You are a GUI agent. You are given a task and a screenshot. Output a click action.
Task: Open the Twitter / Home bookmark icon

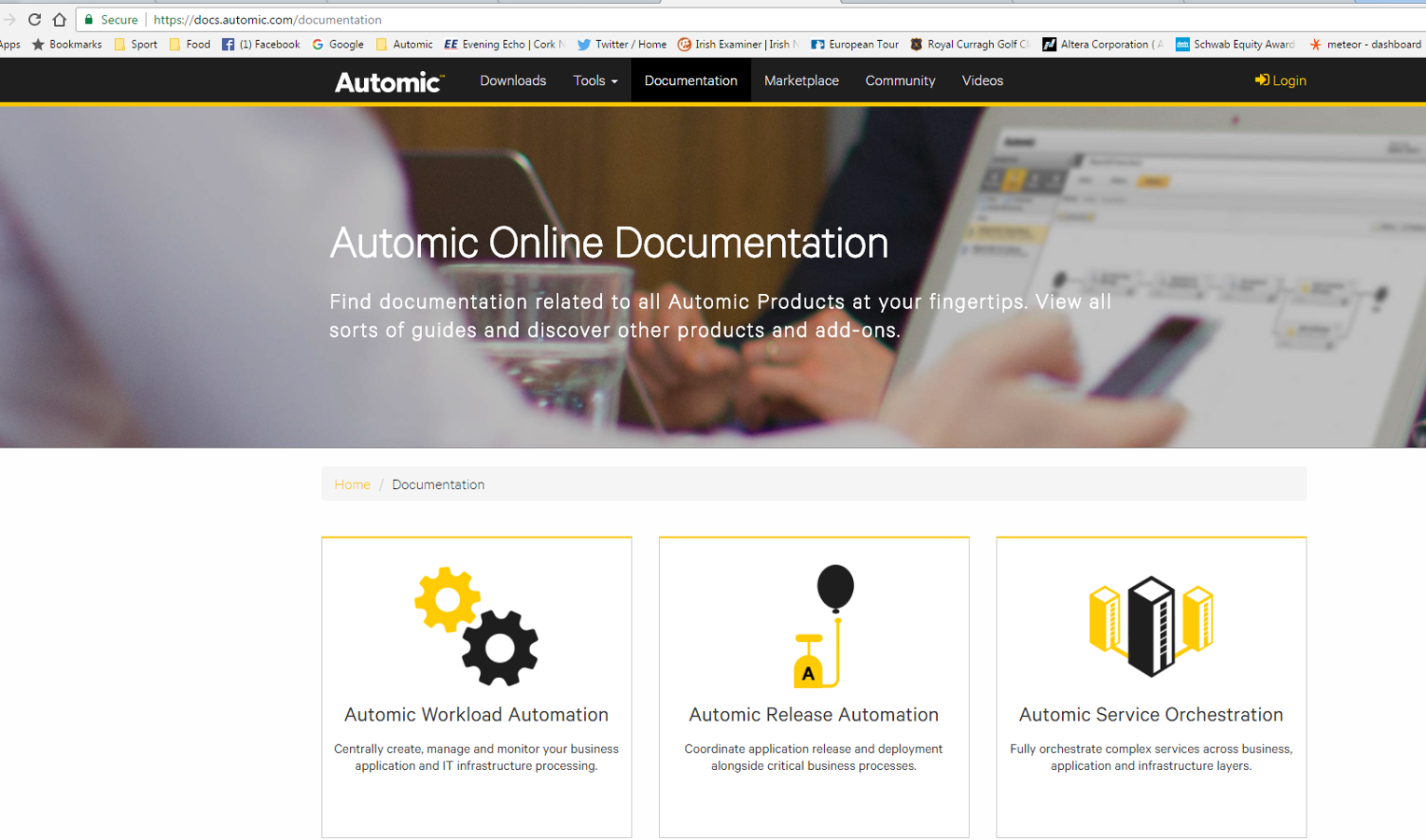click(x=581, y=43)
